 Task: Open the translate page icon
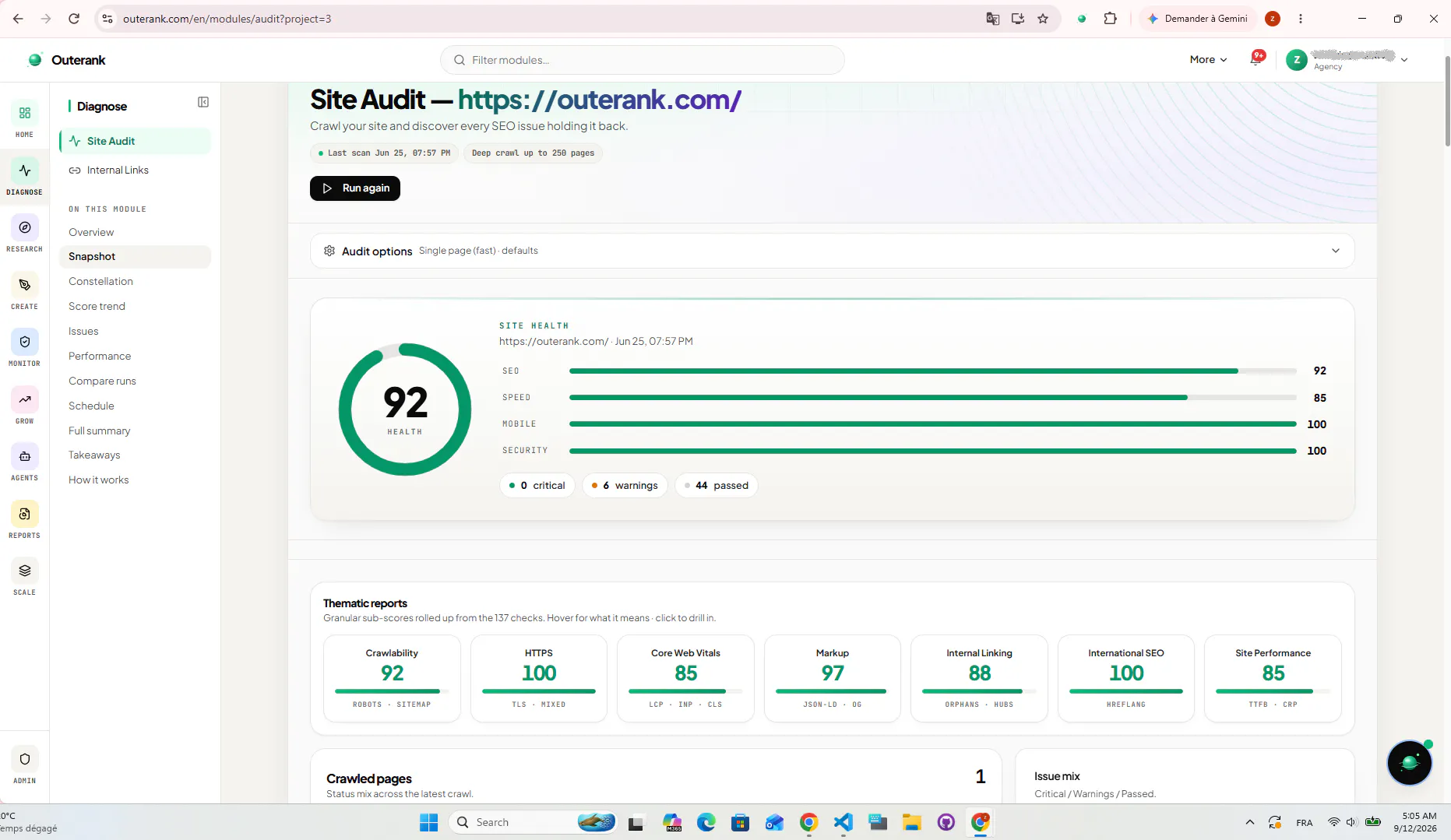(x=993, y=19)
